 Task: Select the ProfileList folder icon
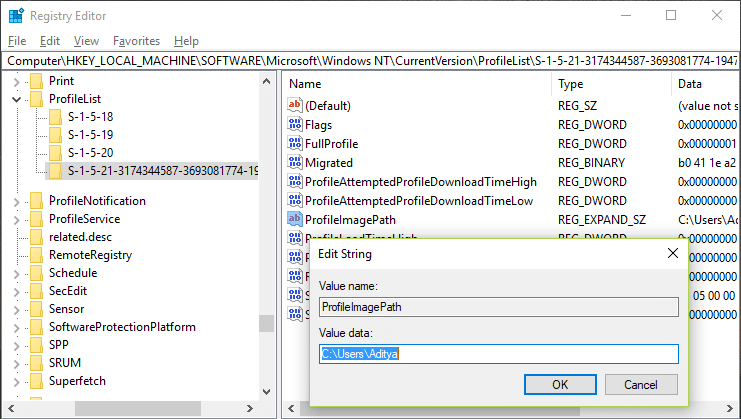point(36,99)
